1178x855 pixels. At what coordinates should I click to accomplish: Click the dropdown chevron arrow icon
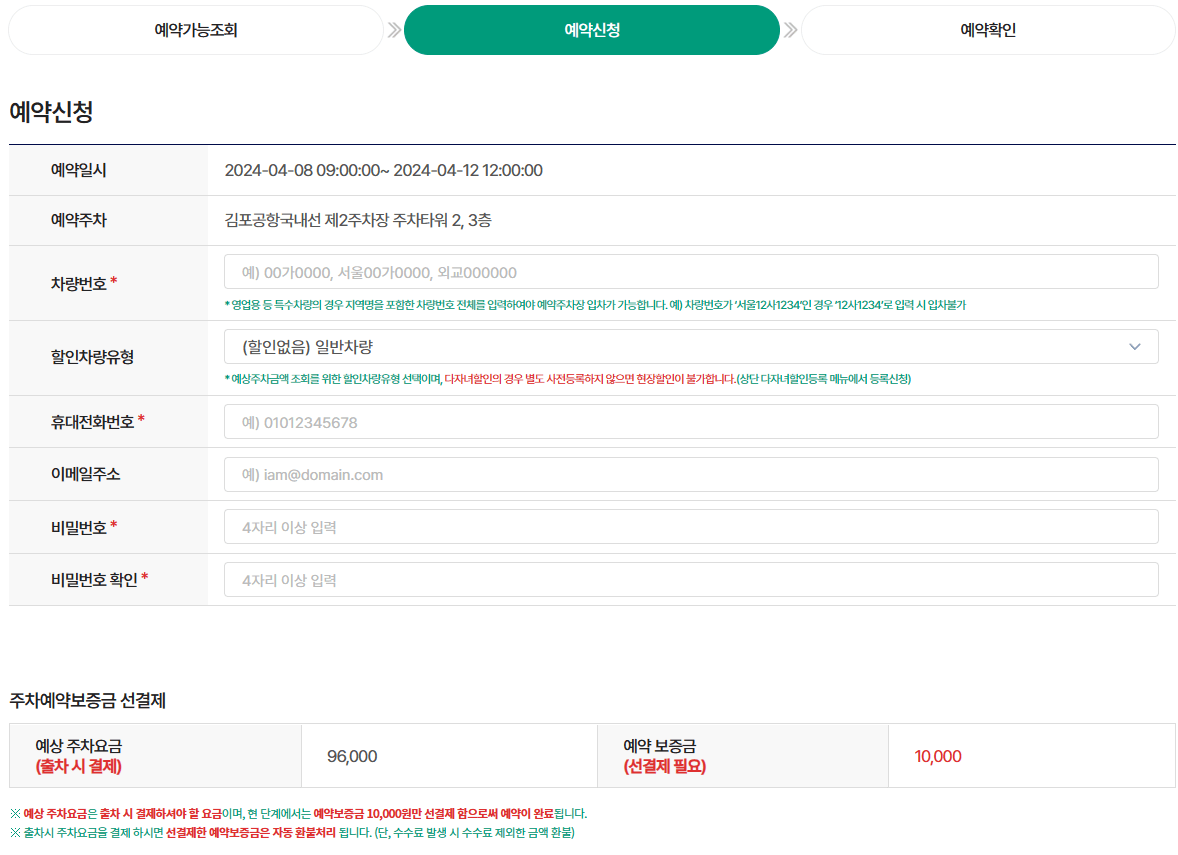pos(1134,346)
